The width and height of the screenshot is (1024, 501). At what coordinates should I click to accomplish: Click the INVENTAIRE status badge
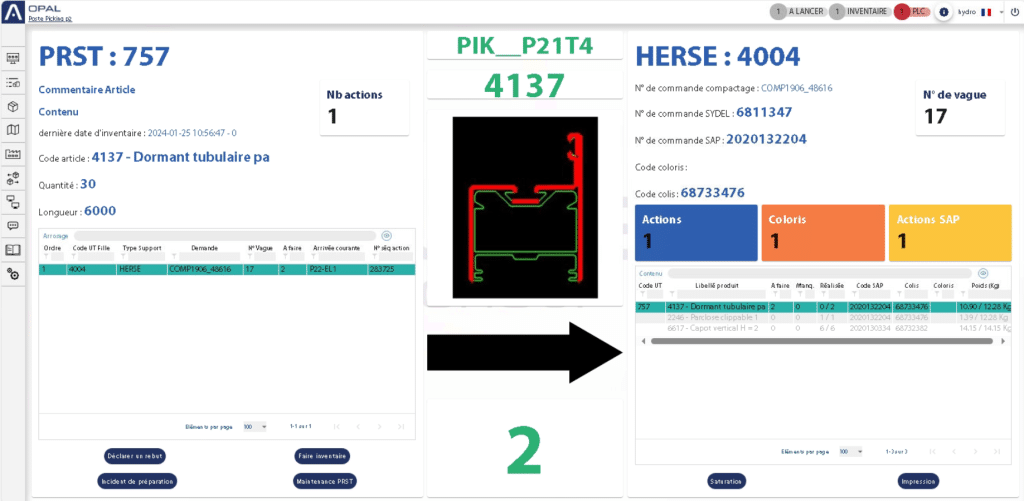[858, 12]
